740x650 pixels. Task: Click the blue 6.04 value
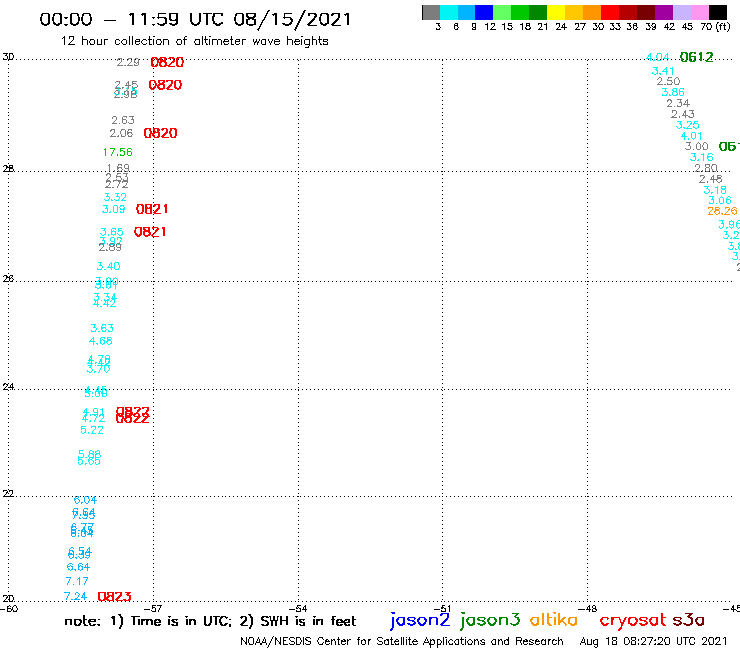click(85, 500)
